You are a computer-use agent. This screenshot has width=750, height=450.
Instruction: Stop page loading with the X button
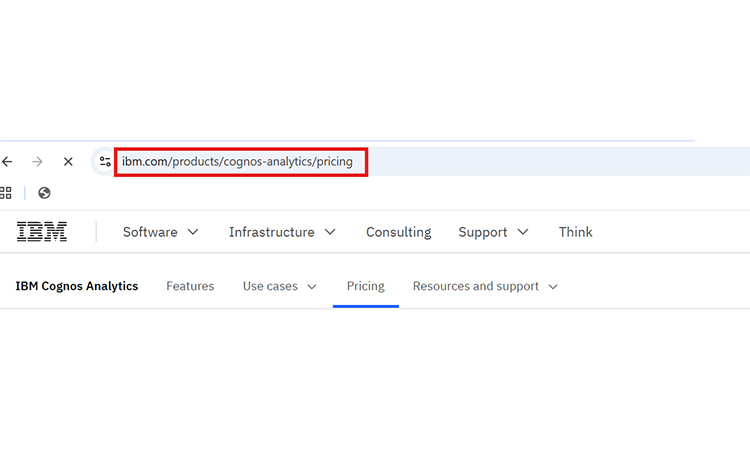click(x=68, y=162)
